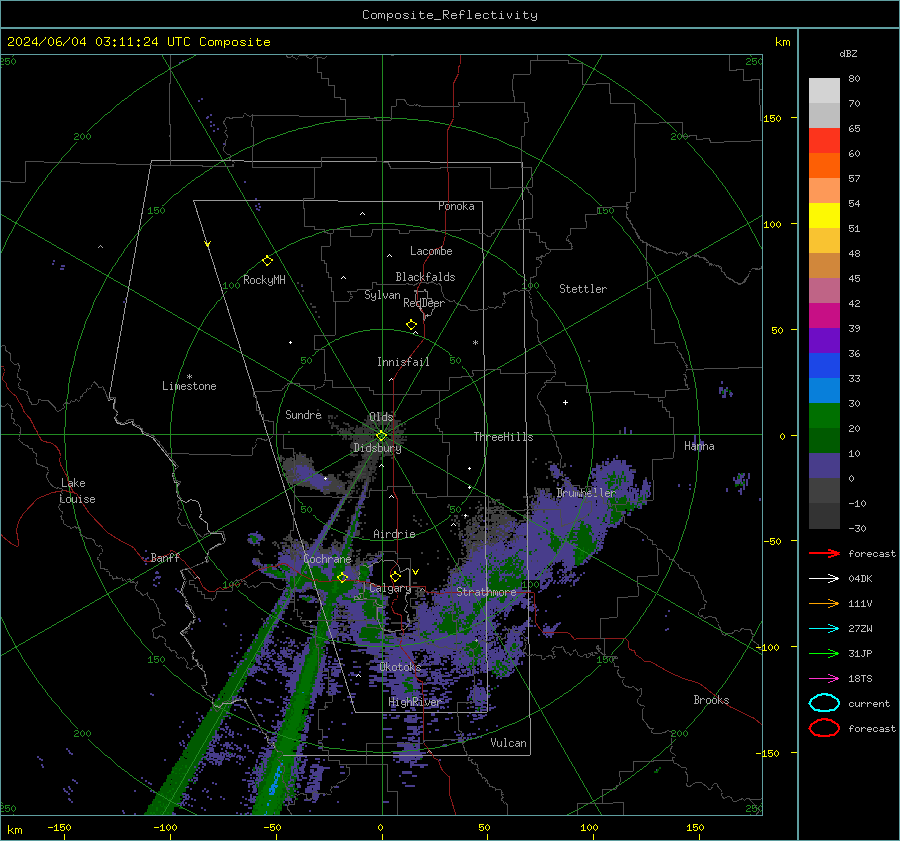Click the red forecast ellipse legend icon

pyautogui.click(x=824, y=727)
